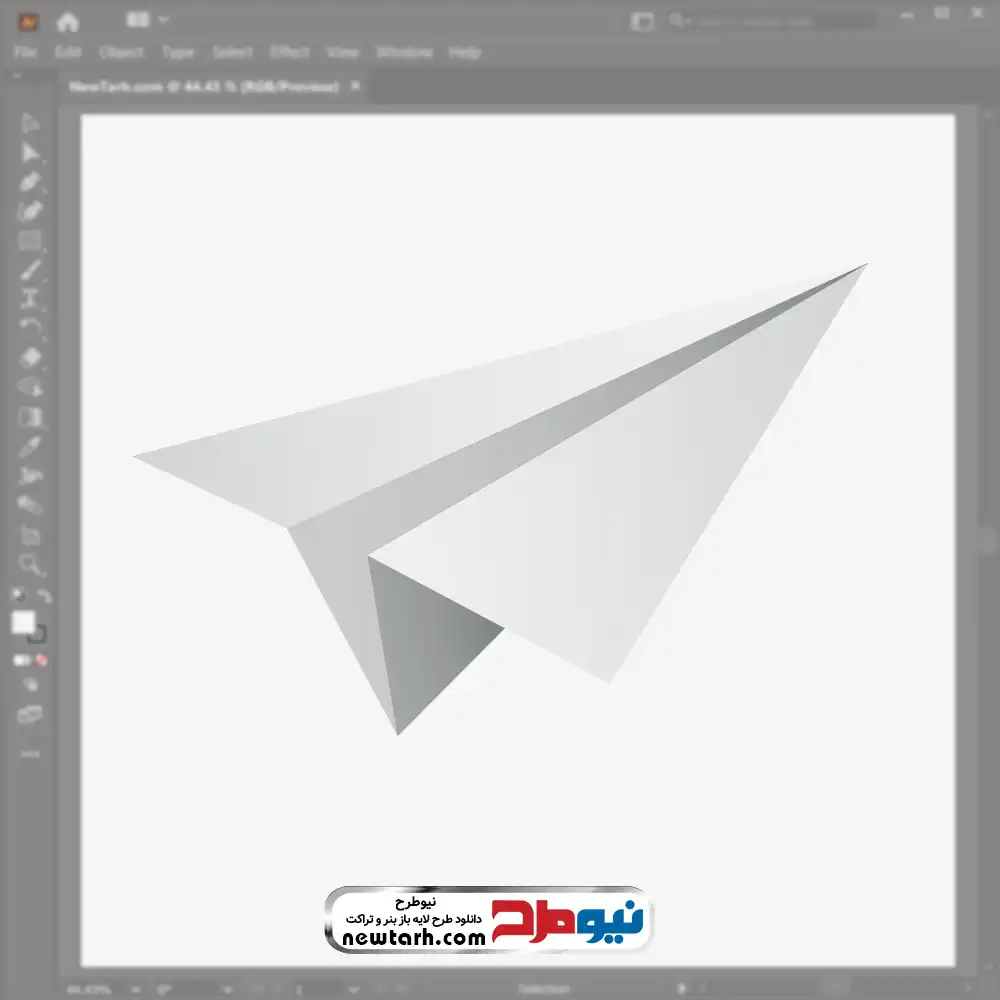Click the white Fill color swatch
Image resolution: width=1000 pixels, height=1000 pixels.
(x=24, y=623)
